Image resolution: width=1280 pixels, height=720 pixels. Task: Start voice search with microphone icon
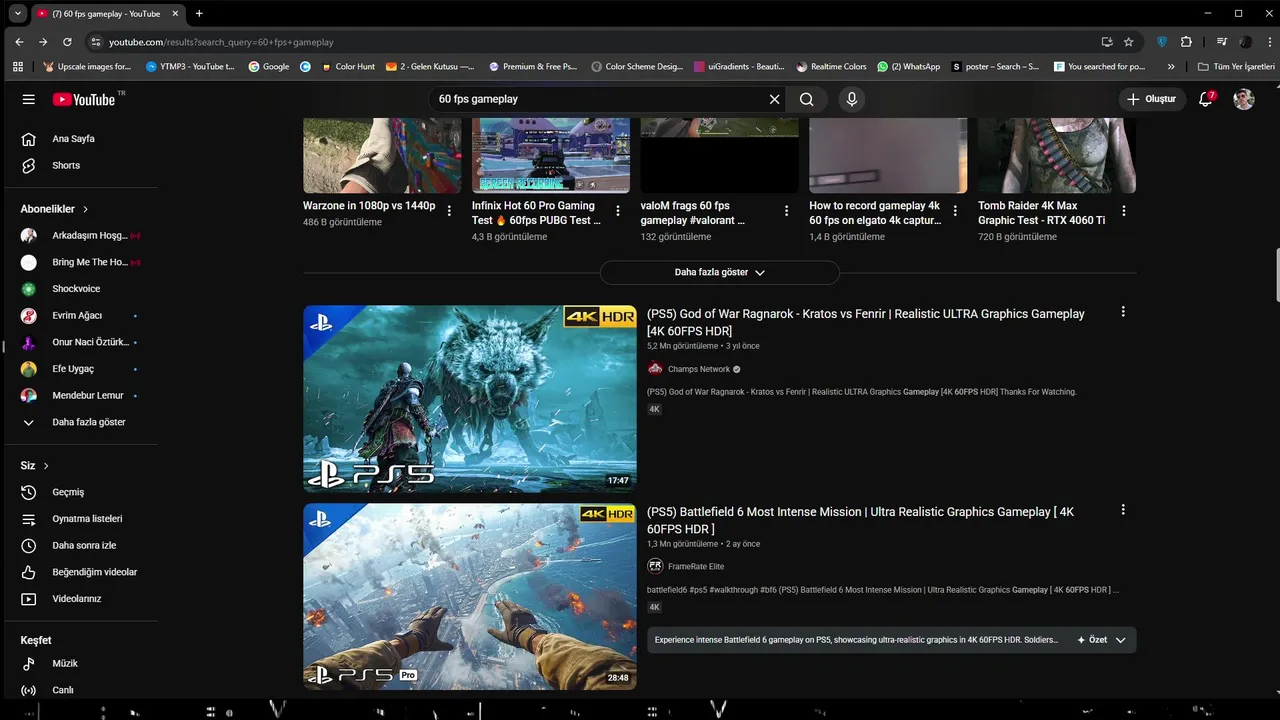852,99
